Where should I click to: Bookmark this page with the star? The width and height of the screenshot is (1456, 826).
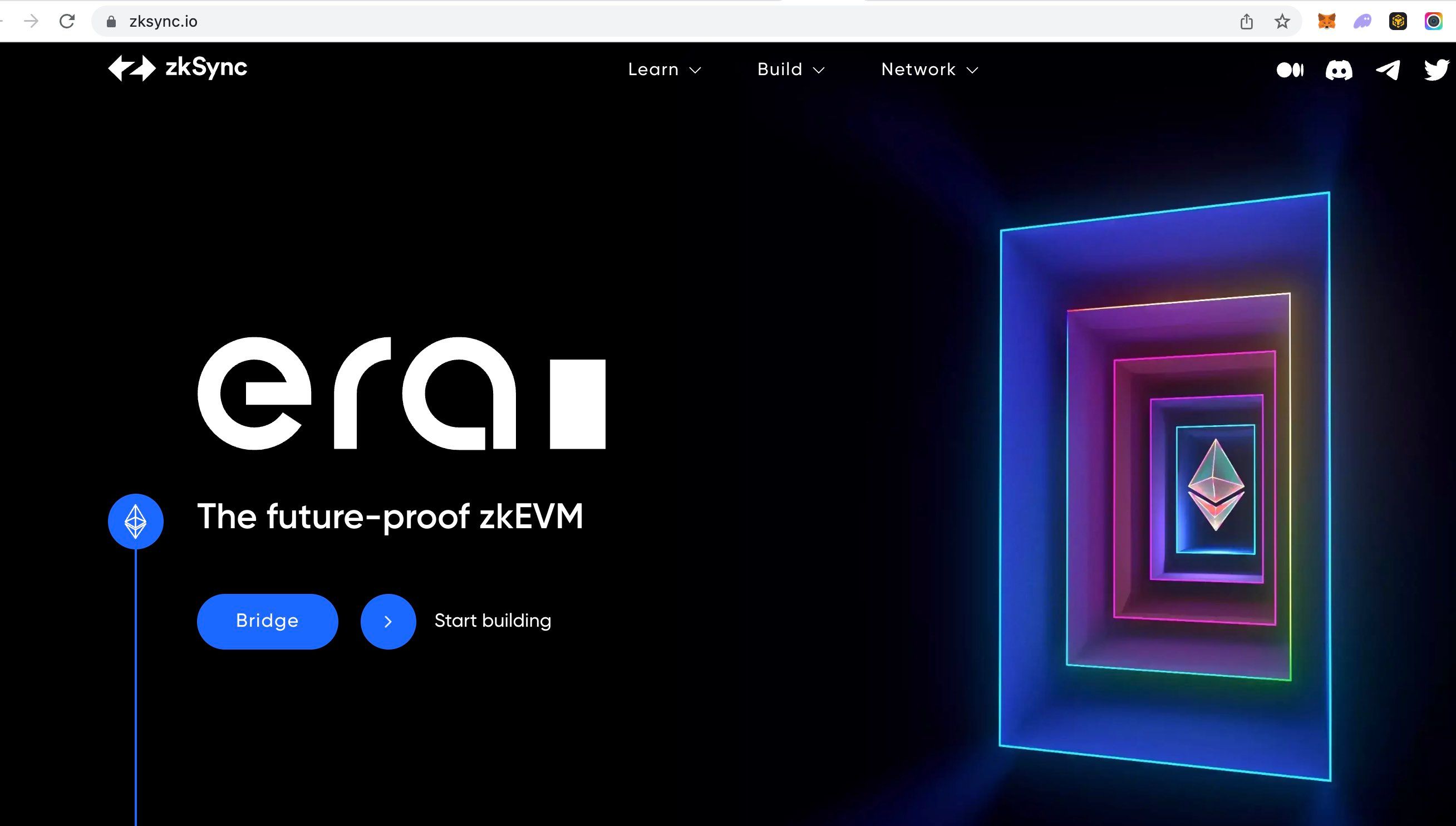pyautogui.click(x=1282, y=22)
